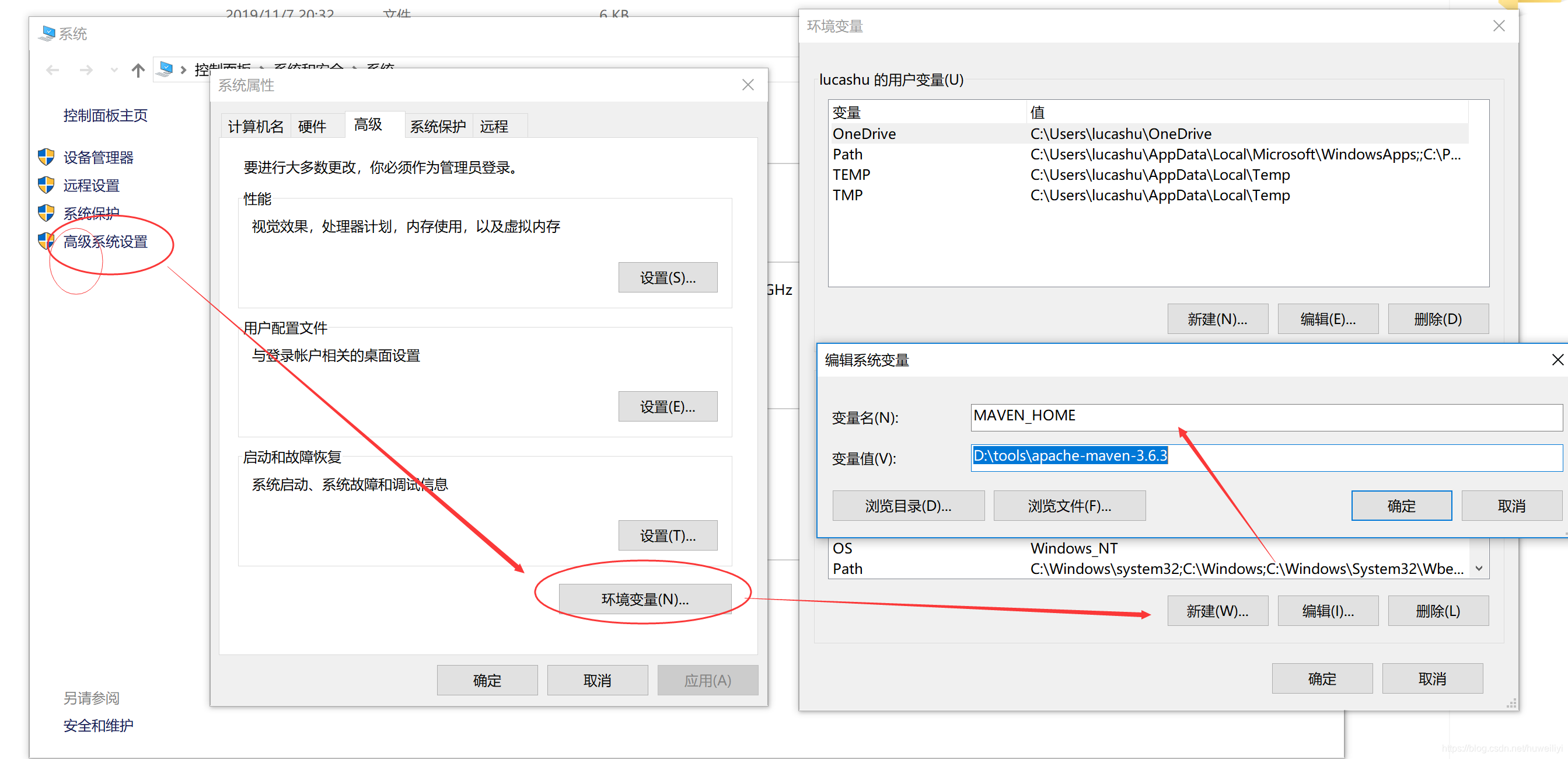The height and width of the screenshot is (759, 1568).
Task: Open 远程设置 link
Action: point(91,185)
